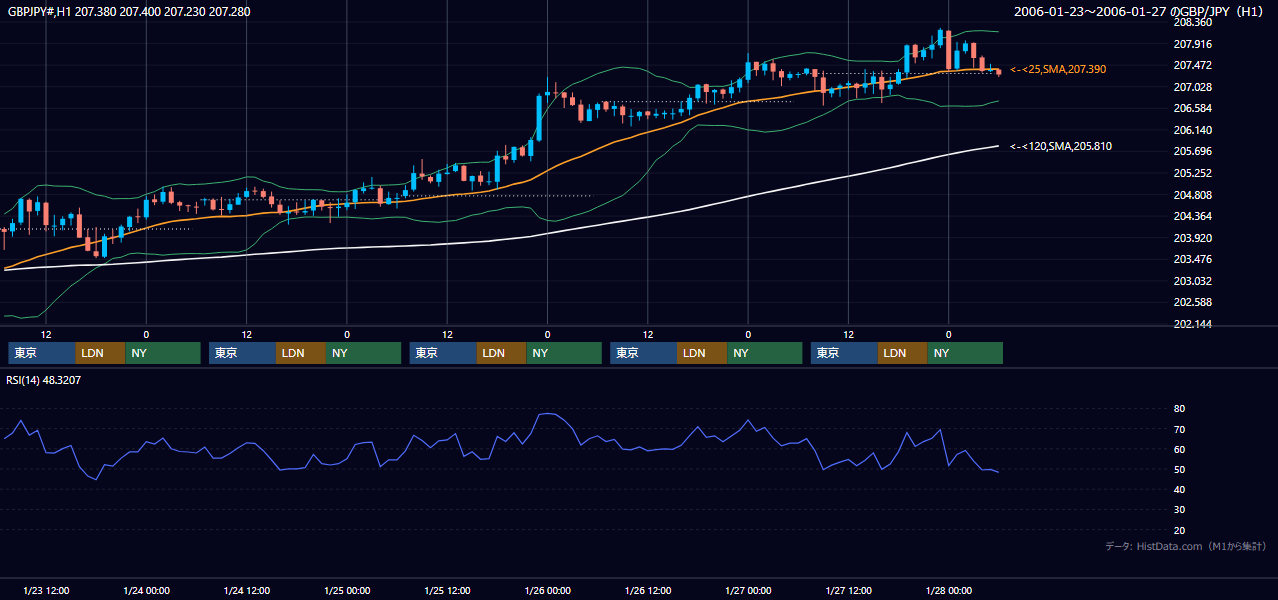The height and width of the screenshot is (600, 1278).
Task: Click time axis label 1/25 00:00
Action: click(x=347, y=590)
